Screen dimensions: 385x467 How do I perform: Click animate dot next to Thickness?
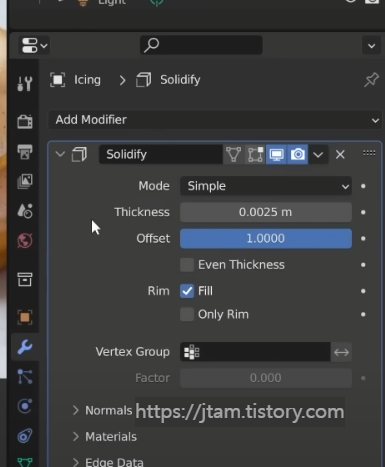pos(363,212)
